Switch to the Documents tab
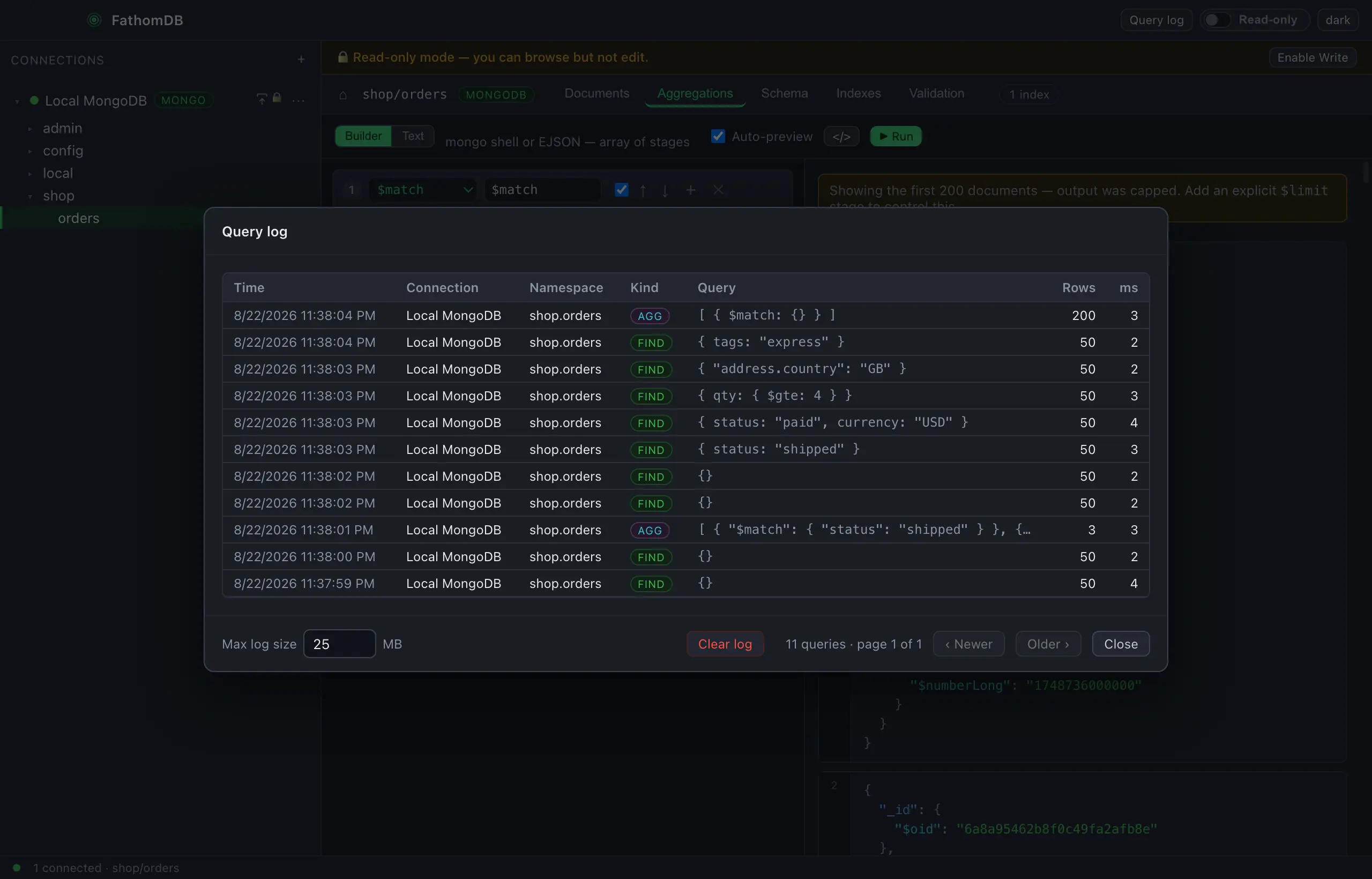This screenshot has height=879, width=1372. (x=596, y=94)
